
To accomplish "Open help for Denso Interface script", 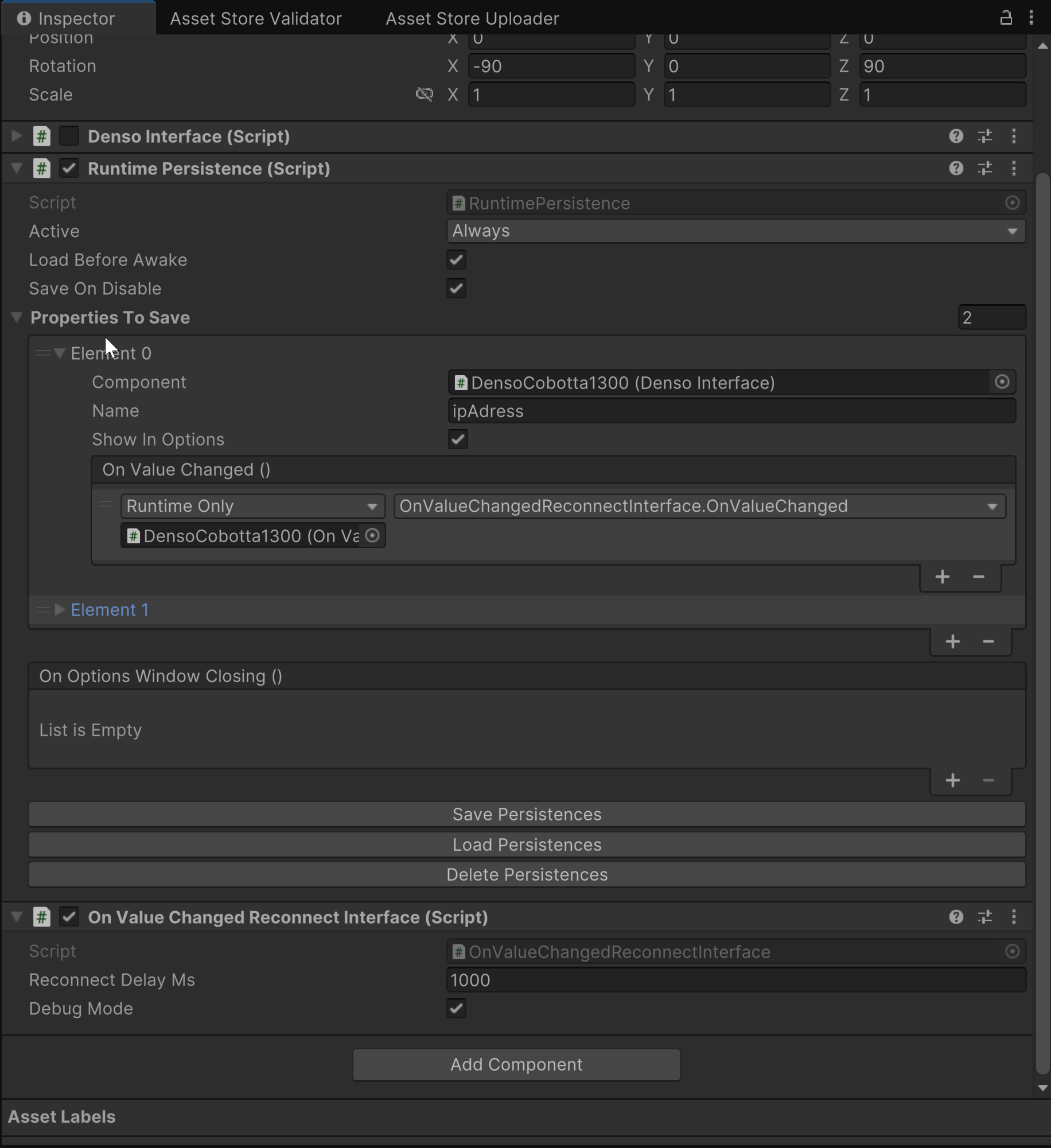I will click(956, 137).
